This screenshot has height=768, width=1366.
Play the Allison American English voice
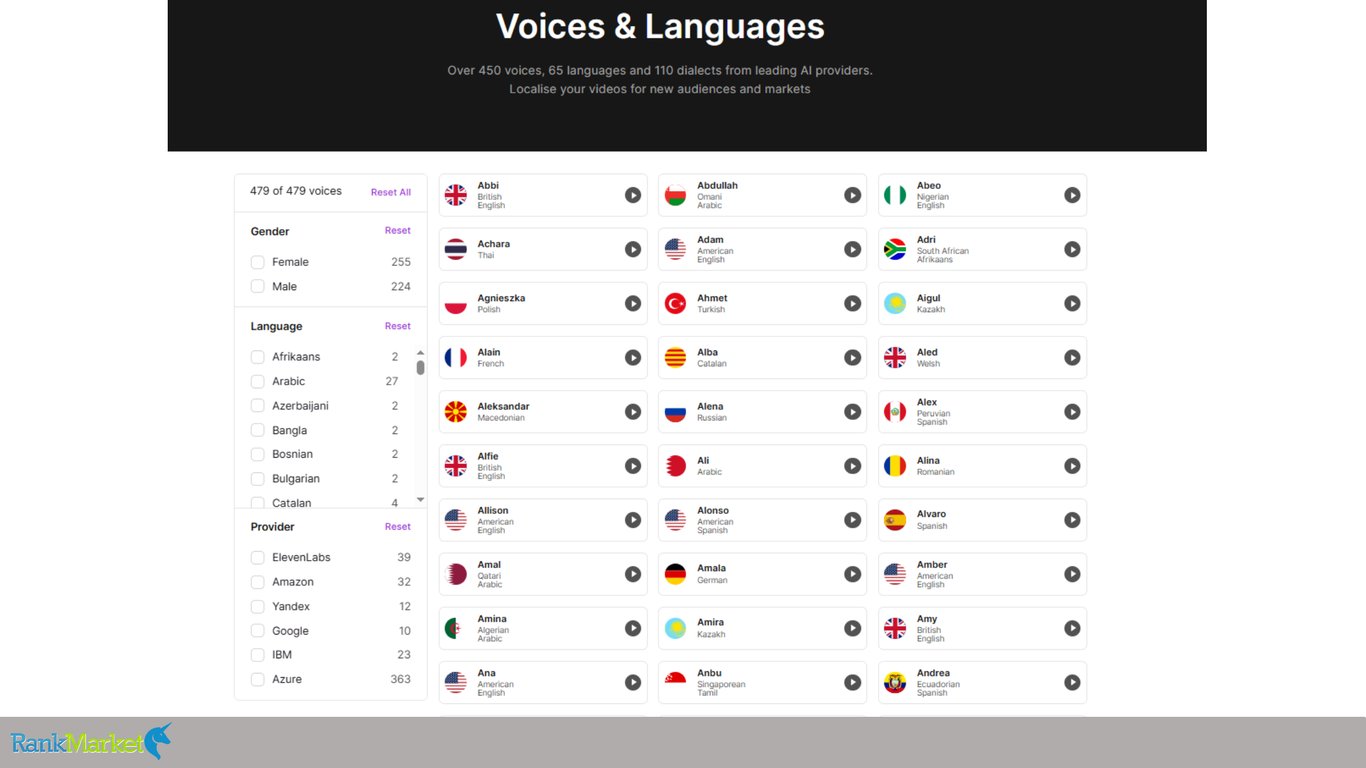(x=633, y=520)
